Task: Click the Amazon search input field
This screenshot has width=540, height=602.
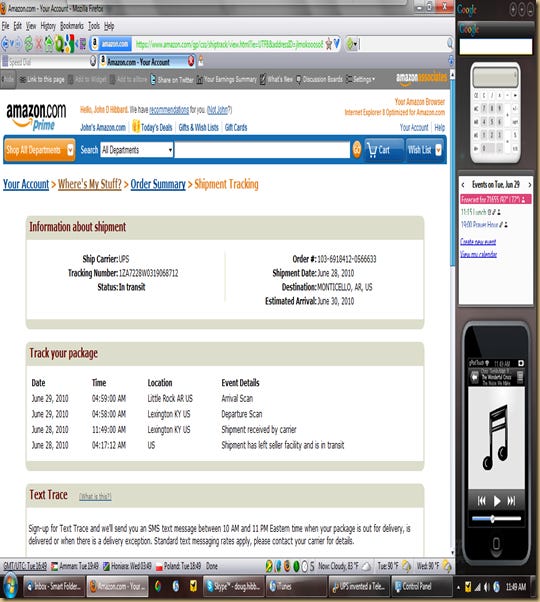Action: point(262,150)
